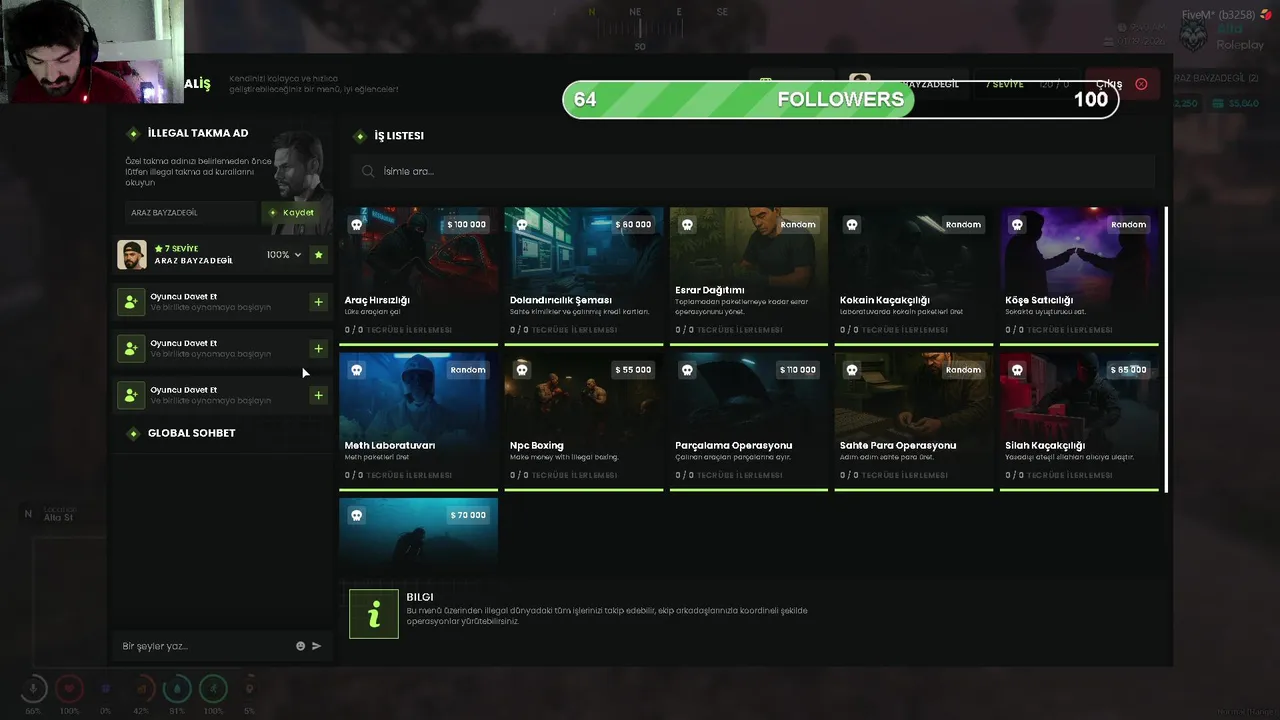Click the $ 65 000 reward badge

1128,370
